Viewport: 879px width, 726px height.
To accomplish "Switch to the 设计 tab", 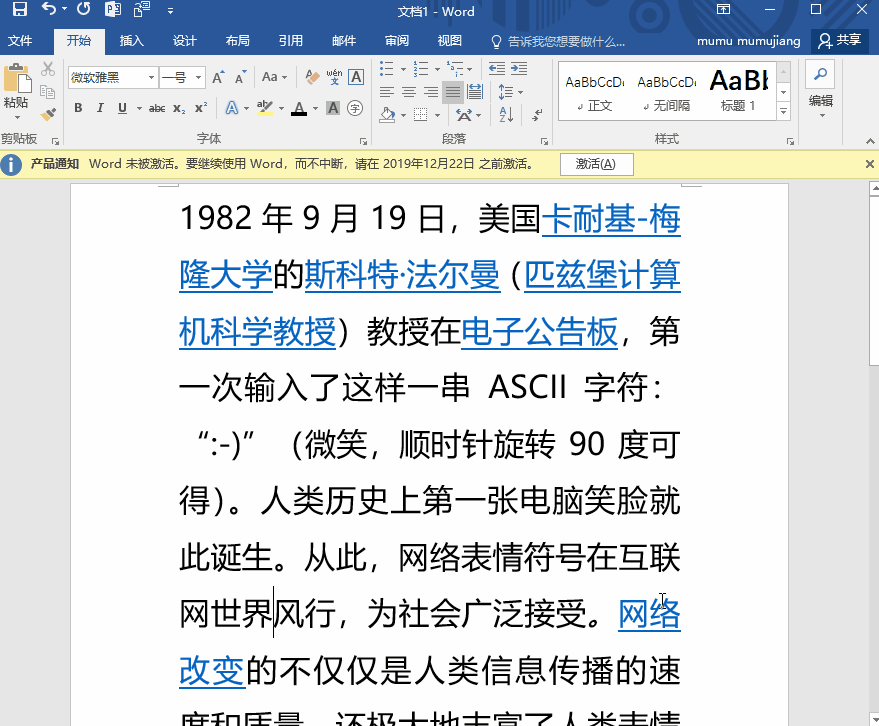I will coord(184,41).
